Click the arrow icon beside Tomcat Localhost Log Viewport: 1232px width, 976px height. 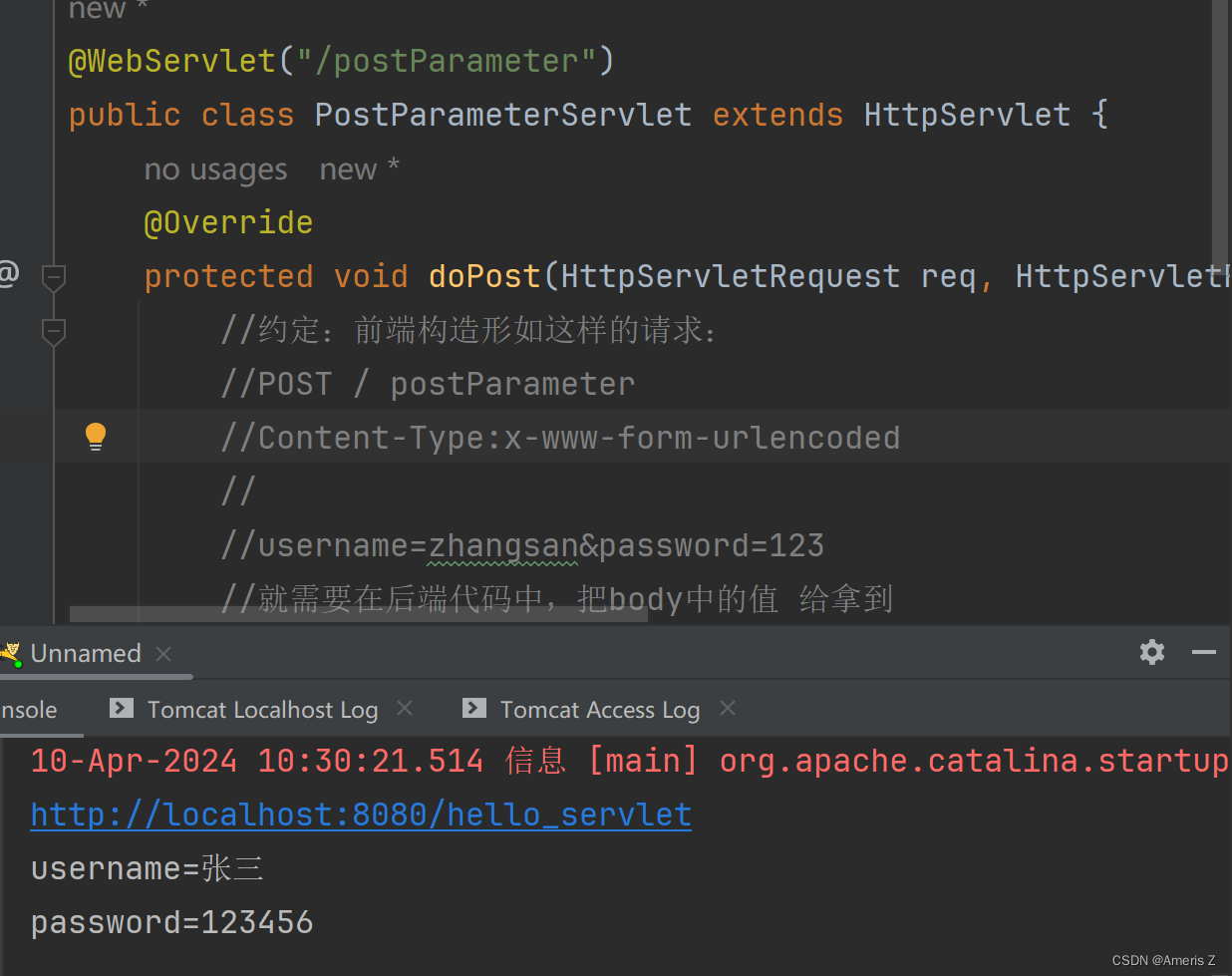click(x=121, y=709)
